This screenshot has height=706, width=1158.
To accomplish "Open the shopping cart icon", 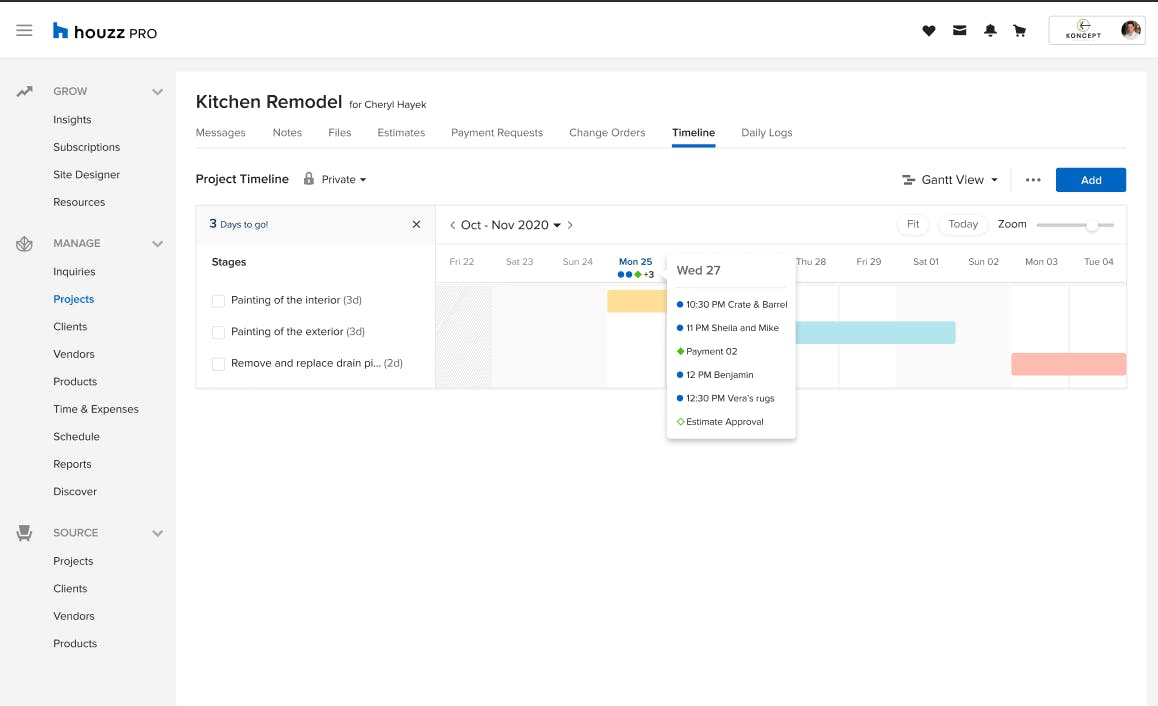I will coord(1020,31).
